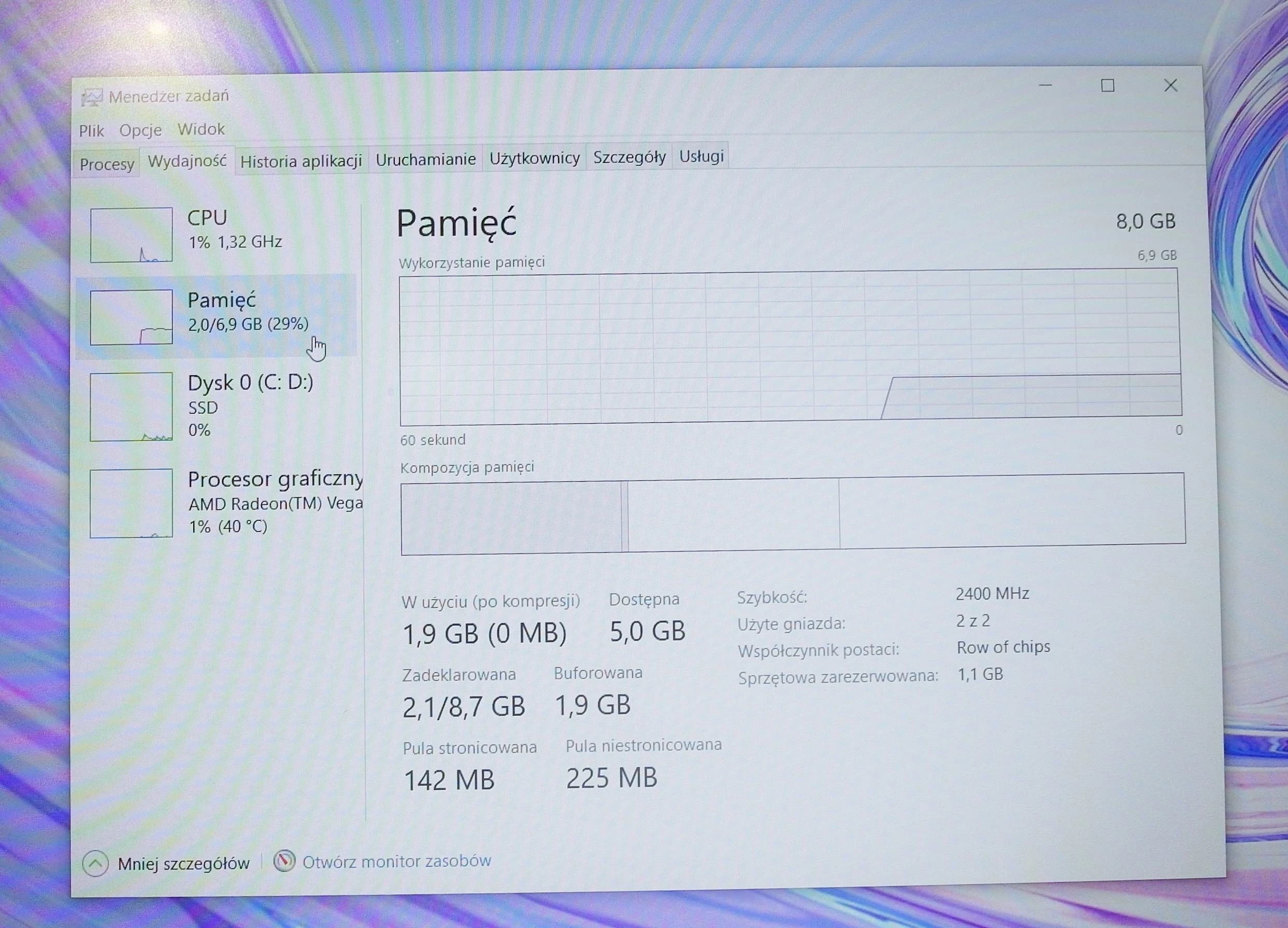
Task: Click the Pamięć heading above the graph
Action: (x=456, y=223)
